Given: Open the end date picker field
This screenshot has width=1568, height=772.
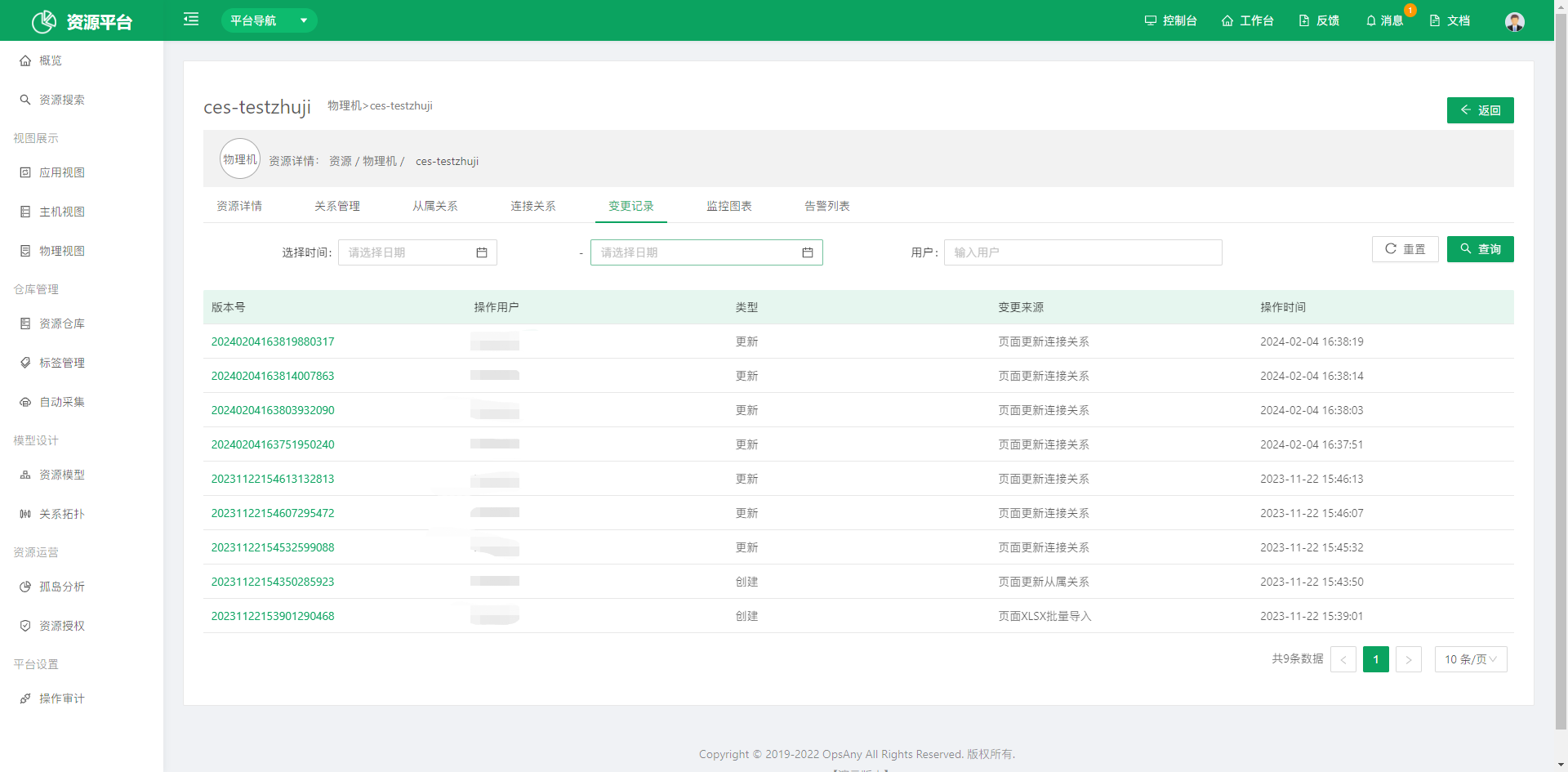Looking at the screenshot, I should (706, 252).
